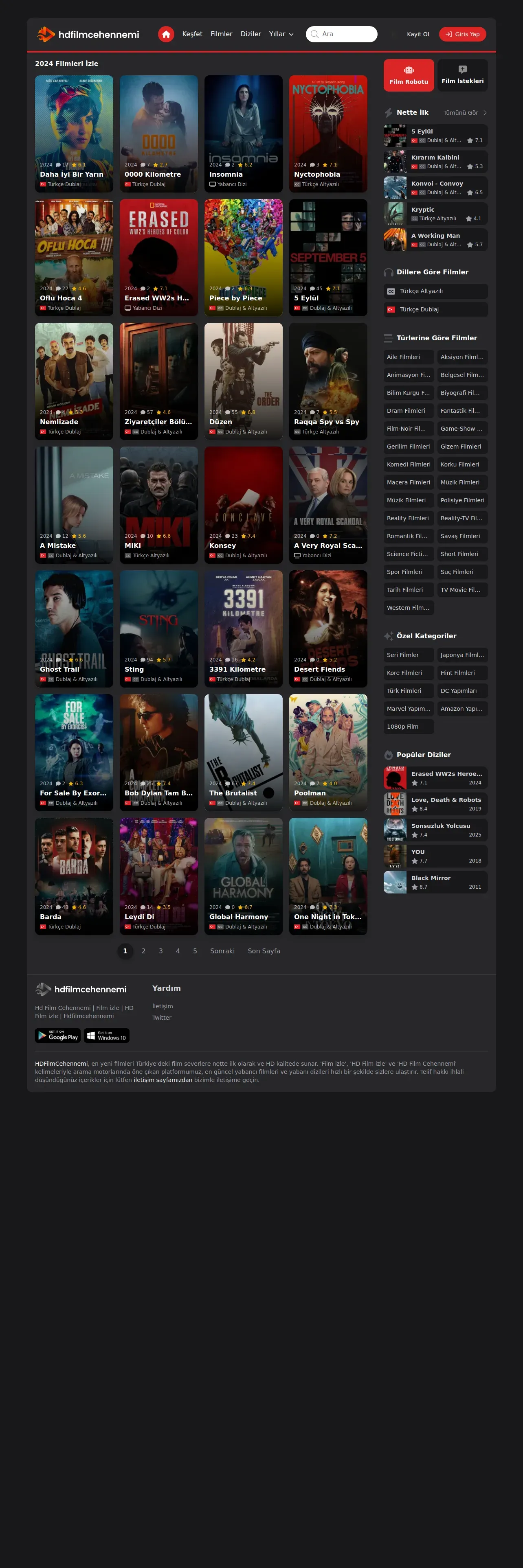Click the 5 Eylül thumbnail in Nette İlk

pos(395,136)
